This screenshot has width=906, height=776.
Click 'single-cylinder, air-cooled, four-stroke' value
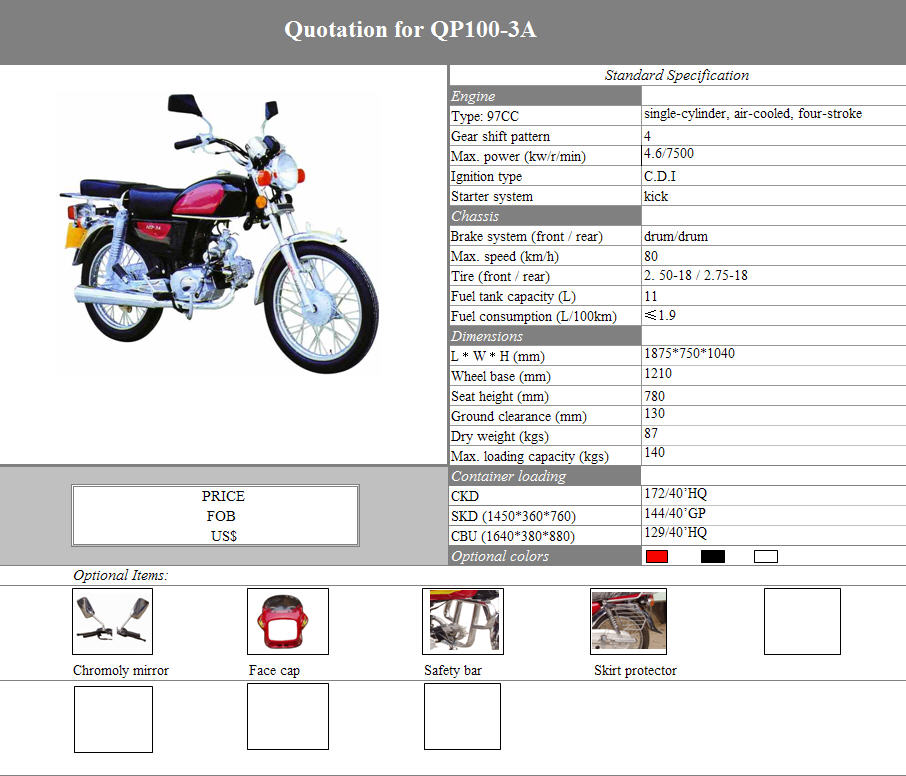click(x=753, y=114)
